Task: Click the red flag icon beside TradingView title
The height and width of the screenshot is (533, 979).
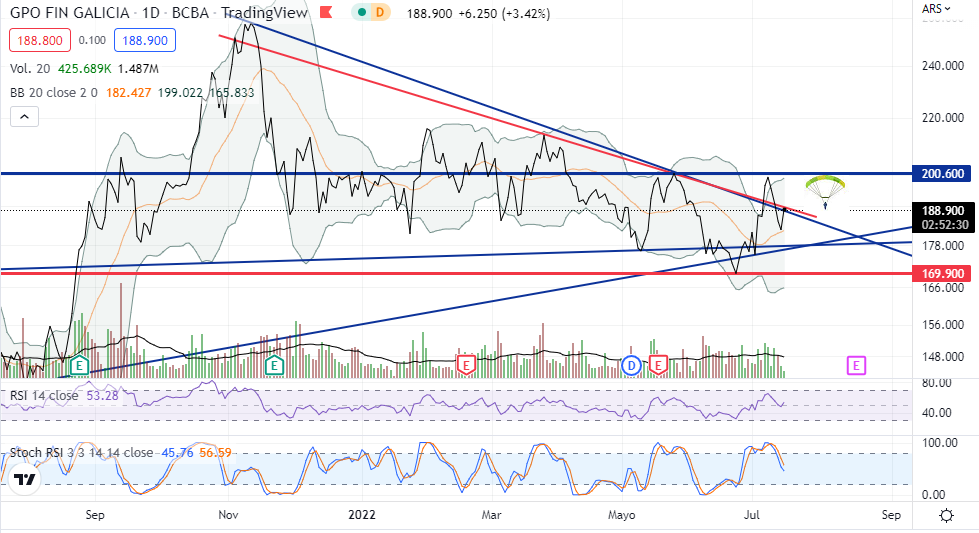Action: coord(326,12)
